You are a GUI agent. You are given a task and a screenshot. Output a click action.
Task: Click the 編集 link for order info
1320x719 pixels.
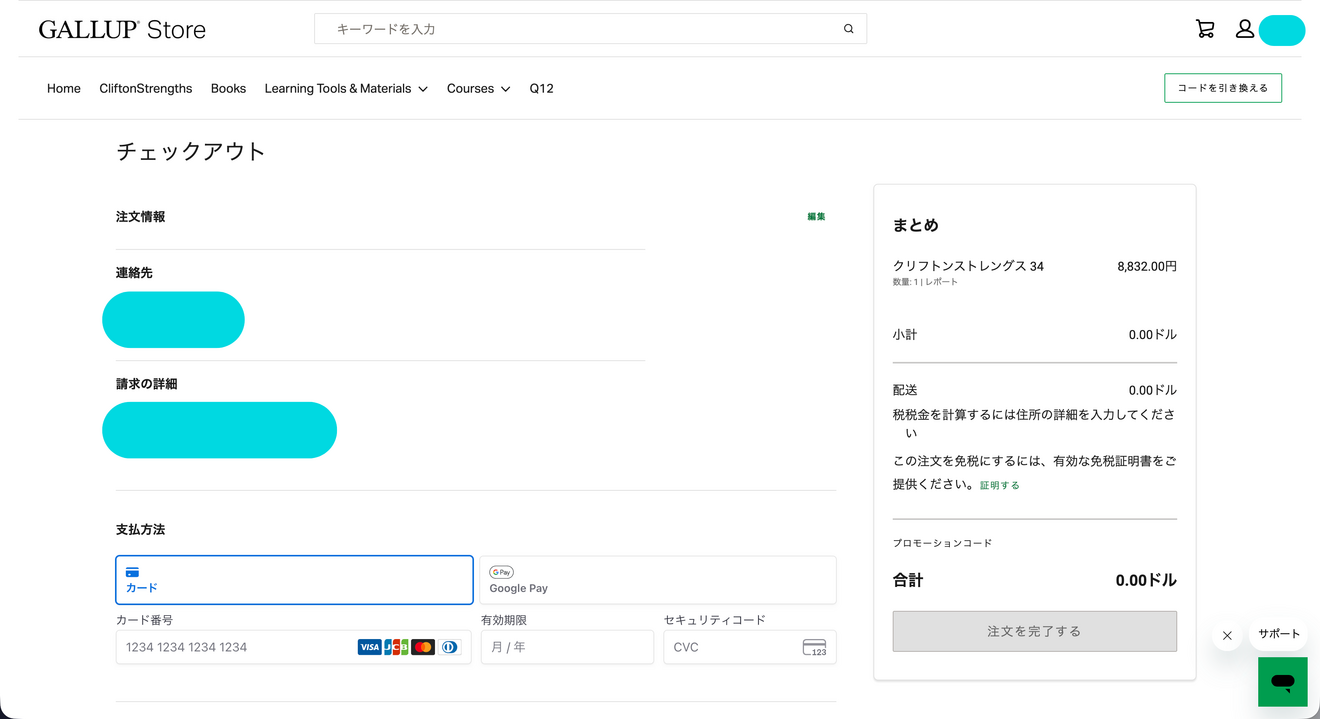pos(816,216)
